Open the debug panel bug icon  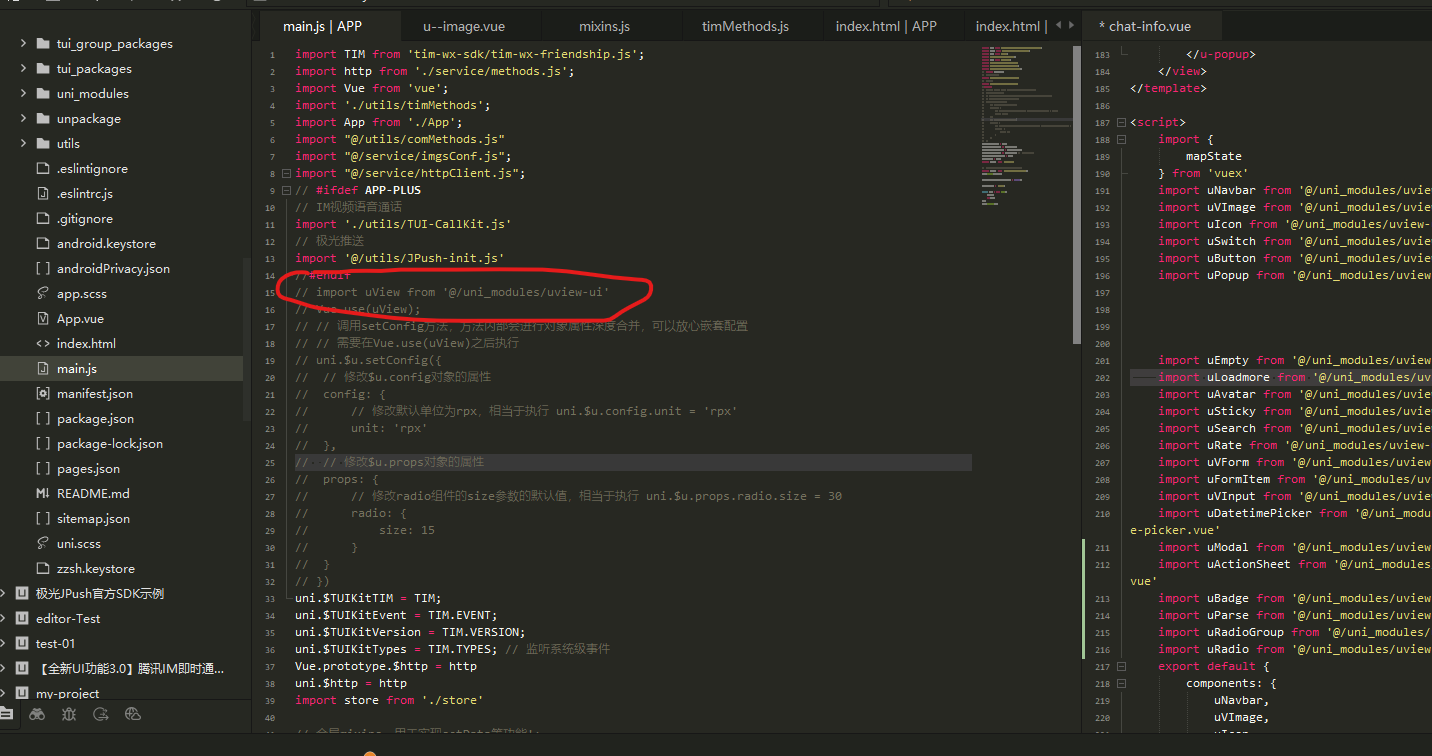click(68, 714)
